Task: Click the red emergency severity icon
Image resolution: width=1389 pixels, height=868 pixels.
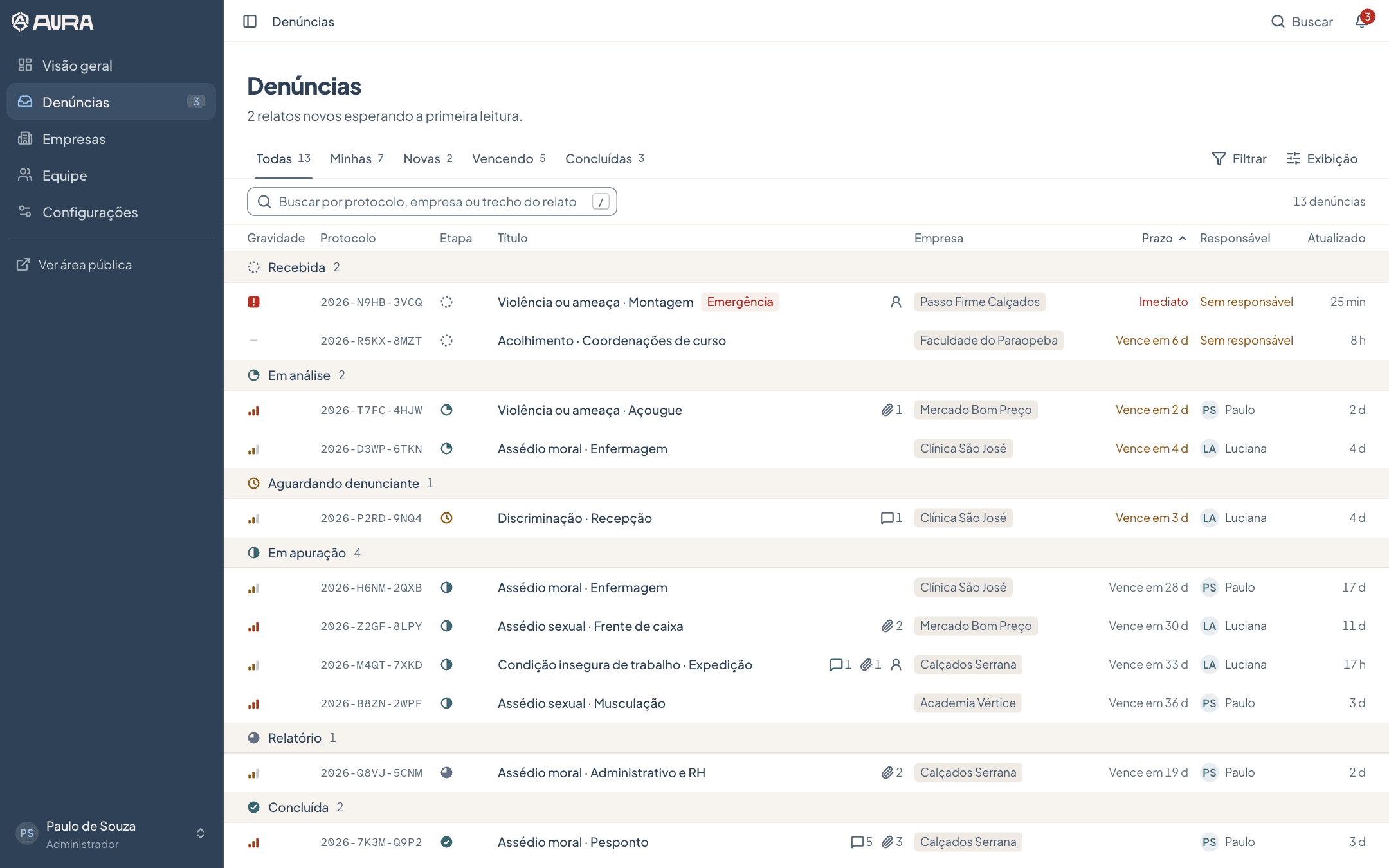Action: [253, 302]
